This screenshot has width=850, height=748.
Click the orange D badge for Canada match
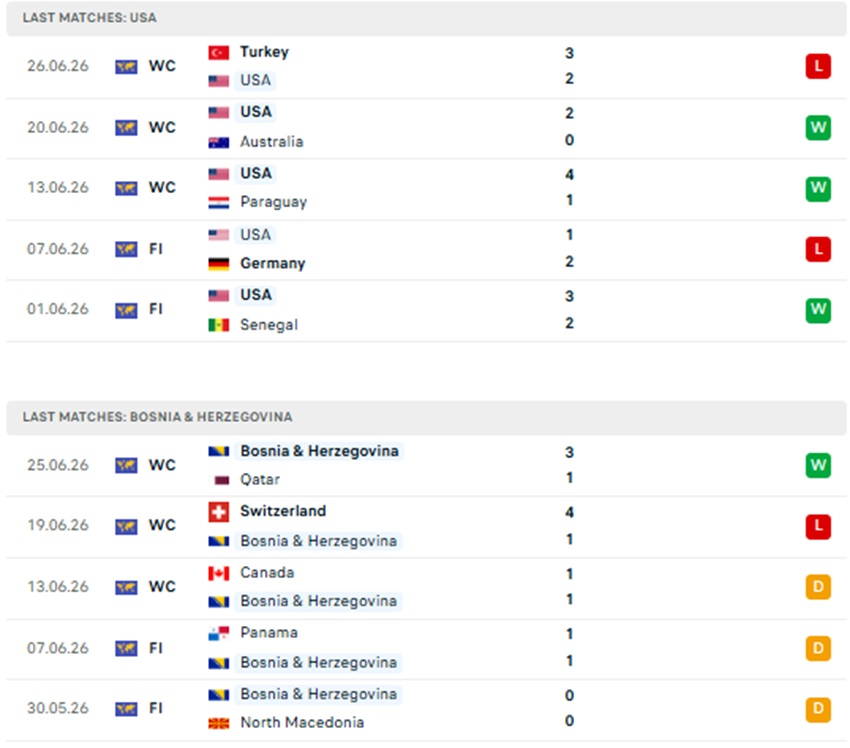click(818, 587)
